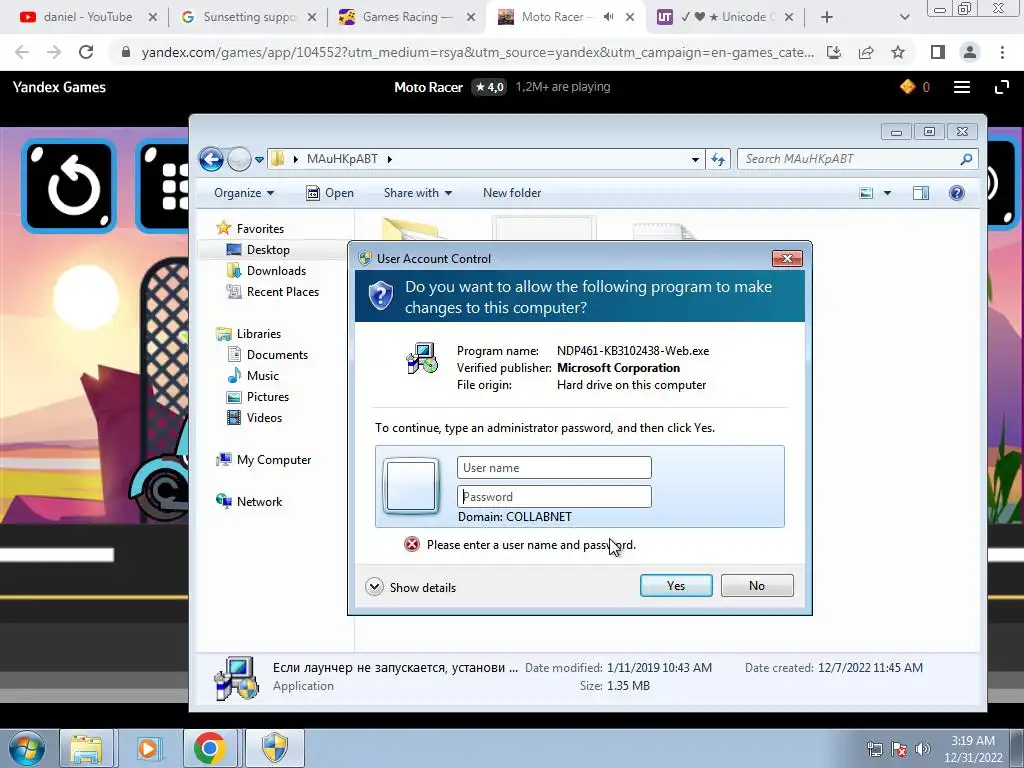Select Desktop in Favorites
The width and height of the screenshot is (1024, 768).
(268, 249)
